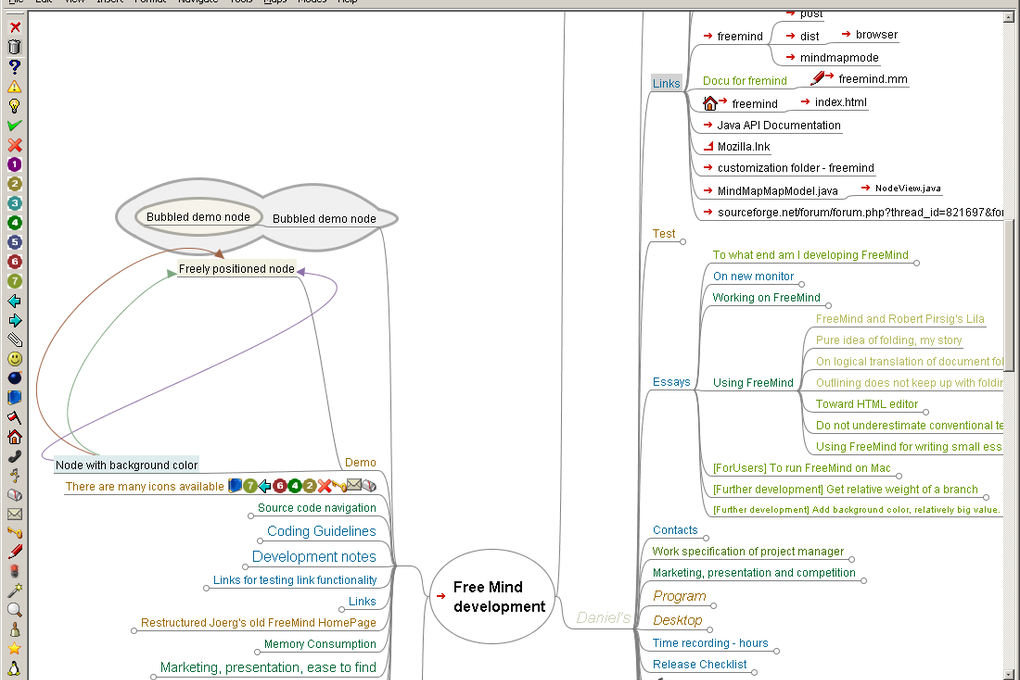Add the music notes icon
1020x680 pixels.
[14, 476]
